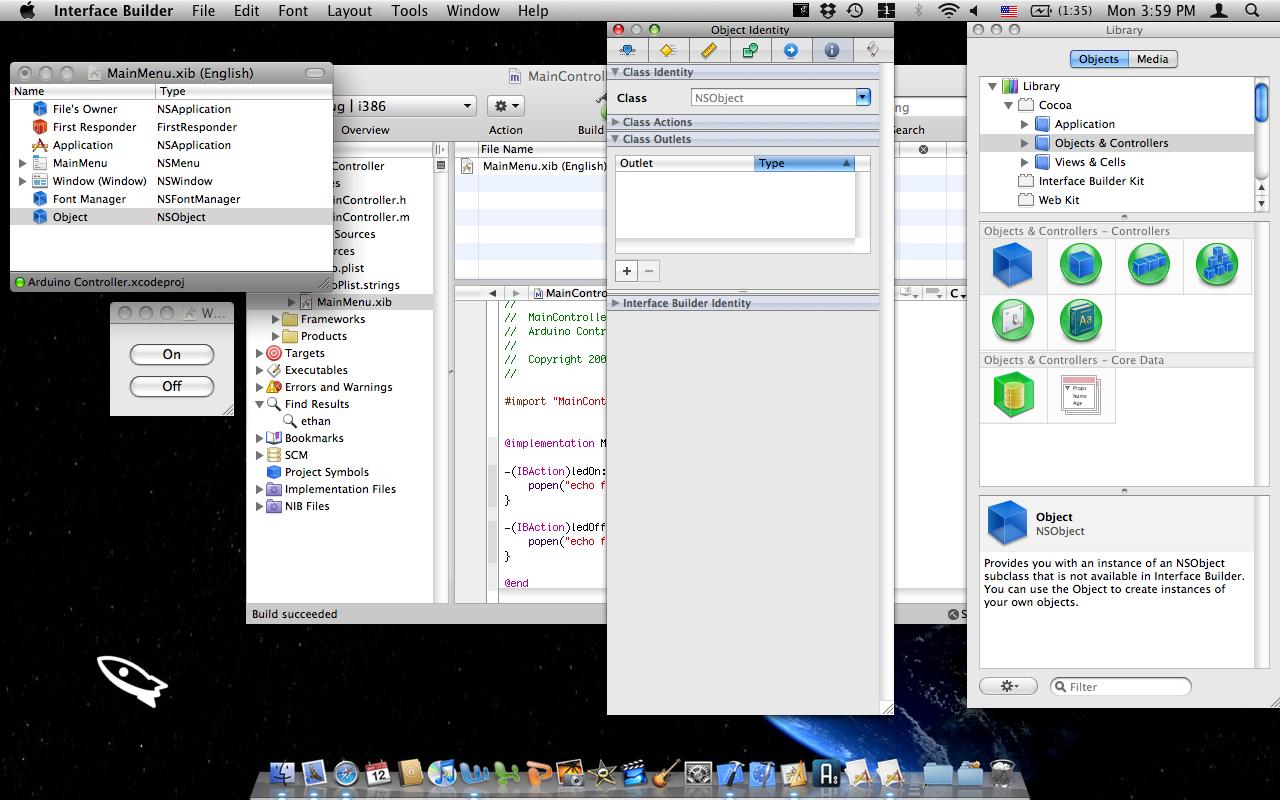Expand the Class Actions section
This screenshot has height=800, width=1280.
(x=616, y=122)
